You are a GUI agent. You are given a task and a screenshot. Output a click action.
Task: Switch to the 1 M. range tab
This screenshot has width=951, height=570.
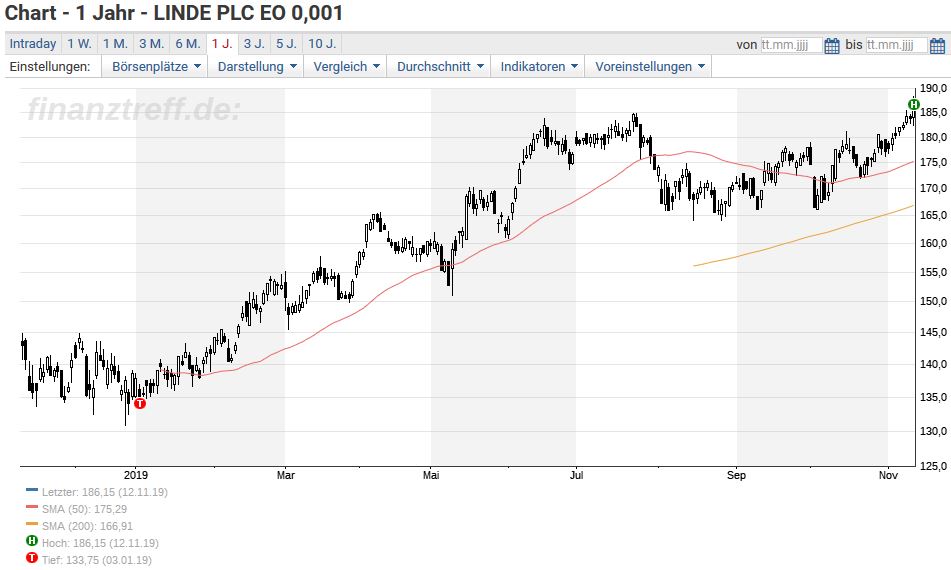[115, 44]
